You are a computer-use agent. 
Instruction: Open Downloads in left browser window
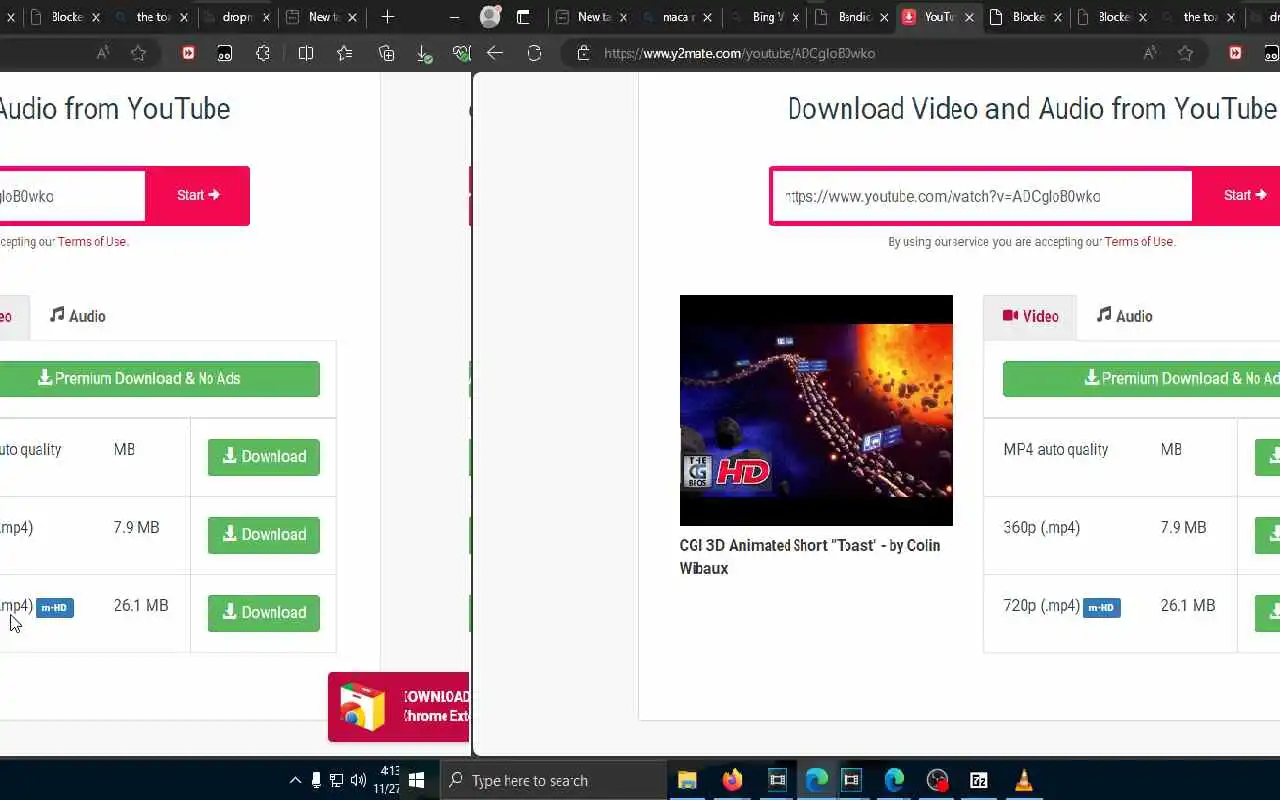pyautogui.click(x=424, y=54)
